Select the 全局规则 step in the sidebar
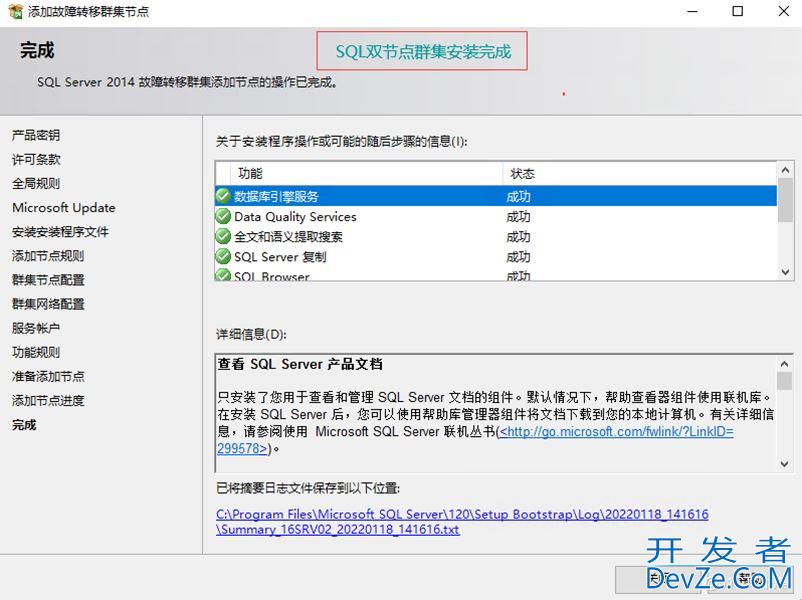Viewport: 802px width, 600px height. point(36,183)
